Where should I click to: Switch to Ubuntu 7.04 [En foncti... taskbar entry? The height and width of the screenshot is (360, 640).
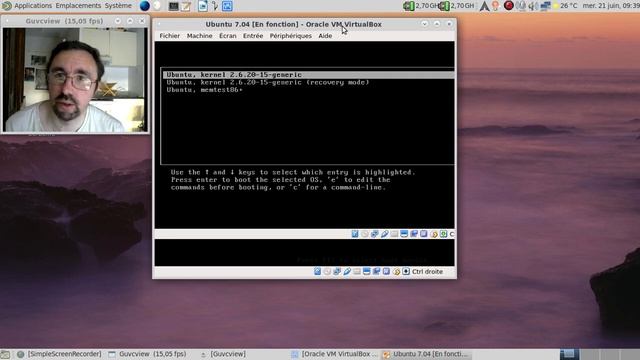[426, 354]
